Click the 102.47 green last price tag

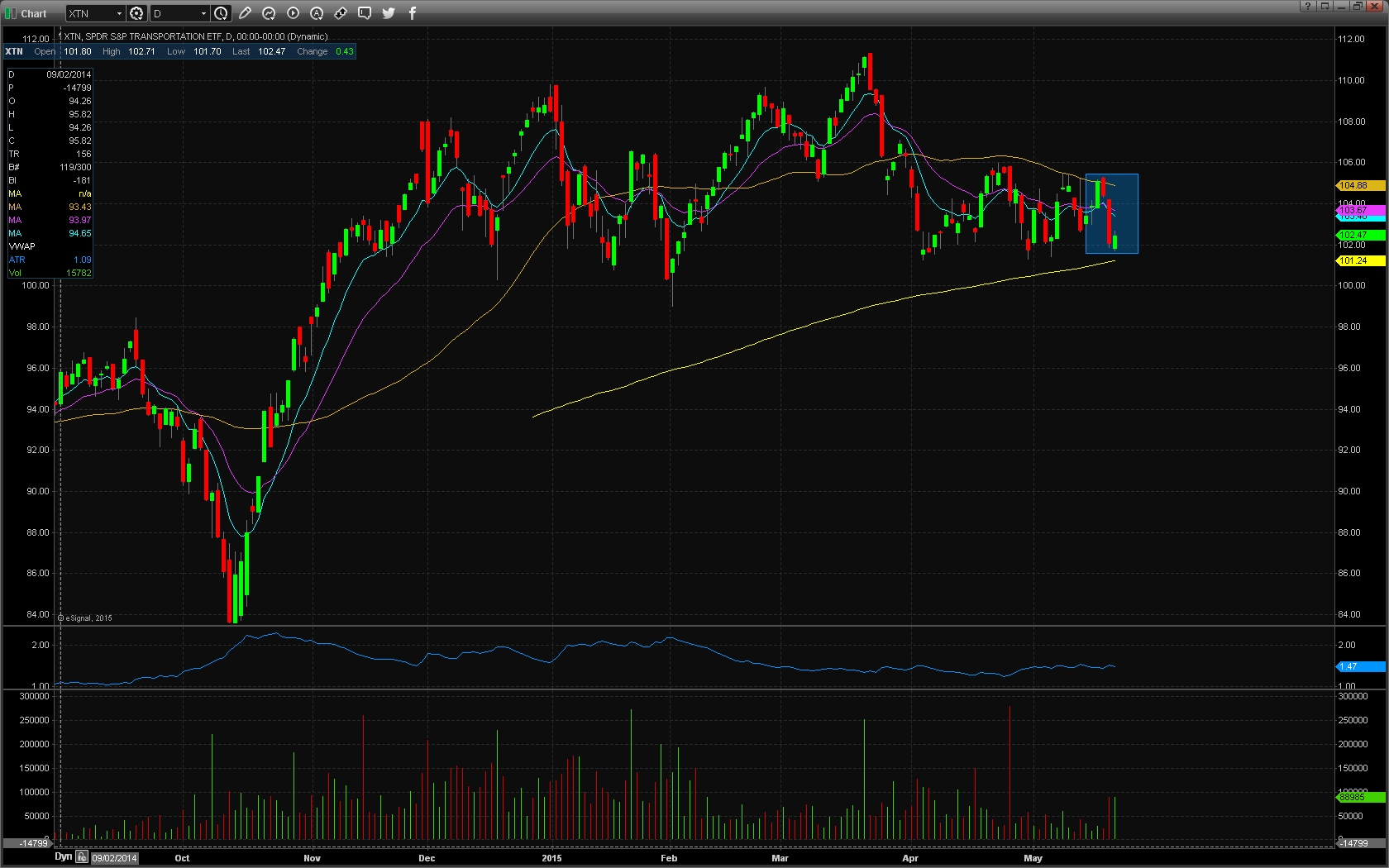click(1360, 236)
